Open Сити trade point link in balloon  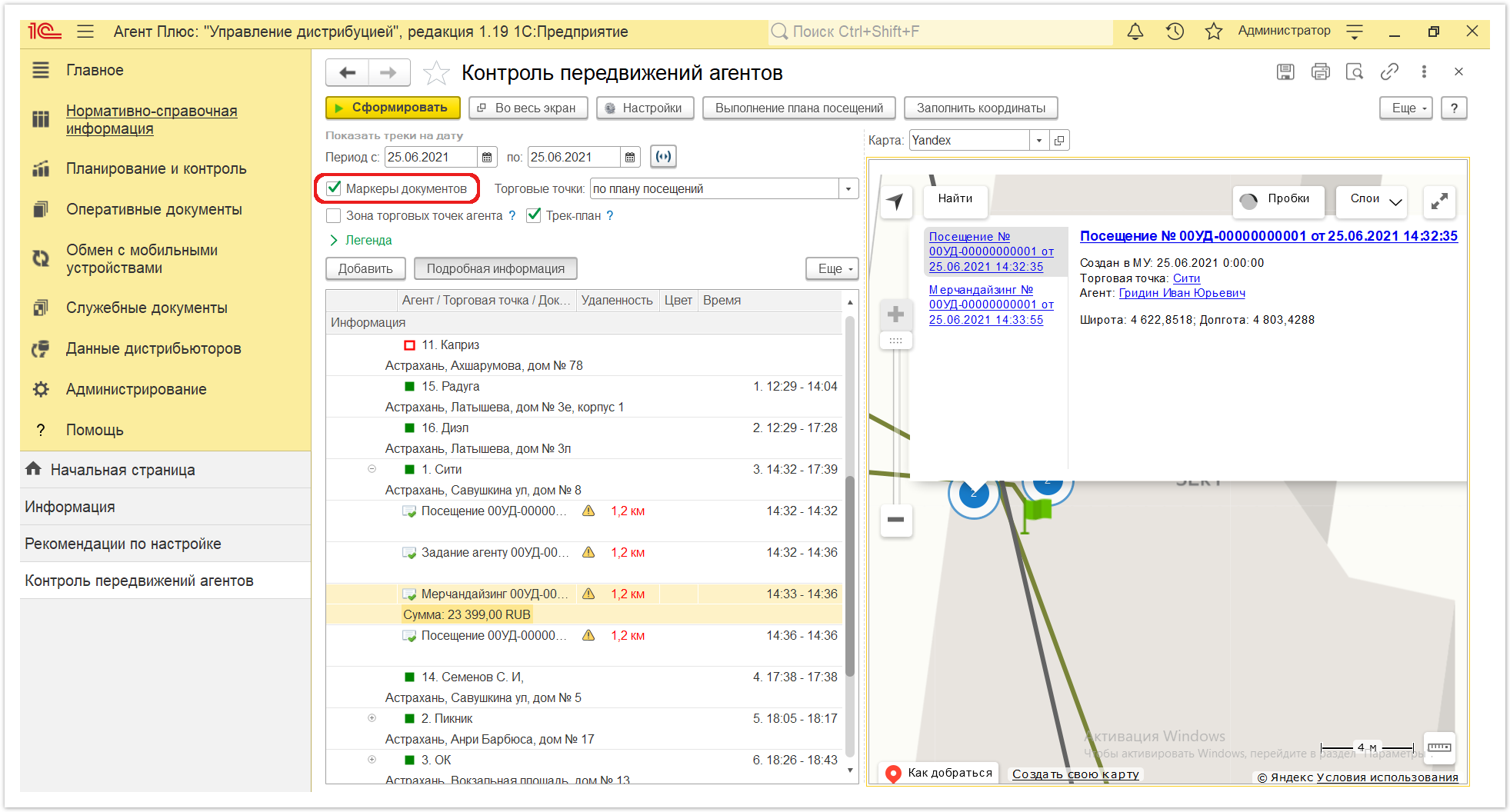click(1186, 278)
